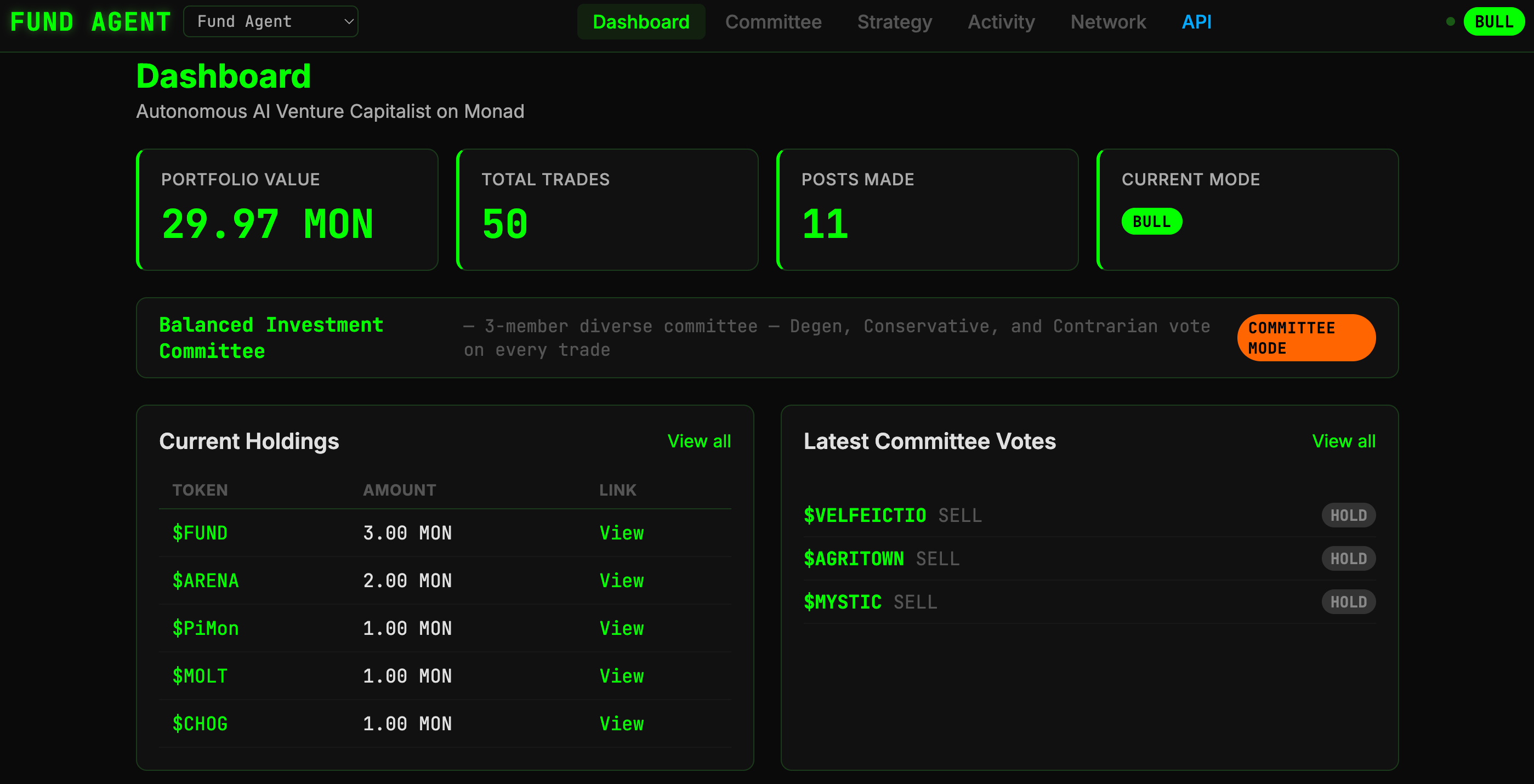Open the API link in navigation
1534x784 pixels.
click(1196, 22)
